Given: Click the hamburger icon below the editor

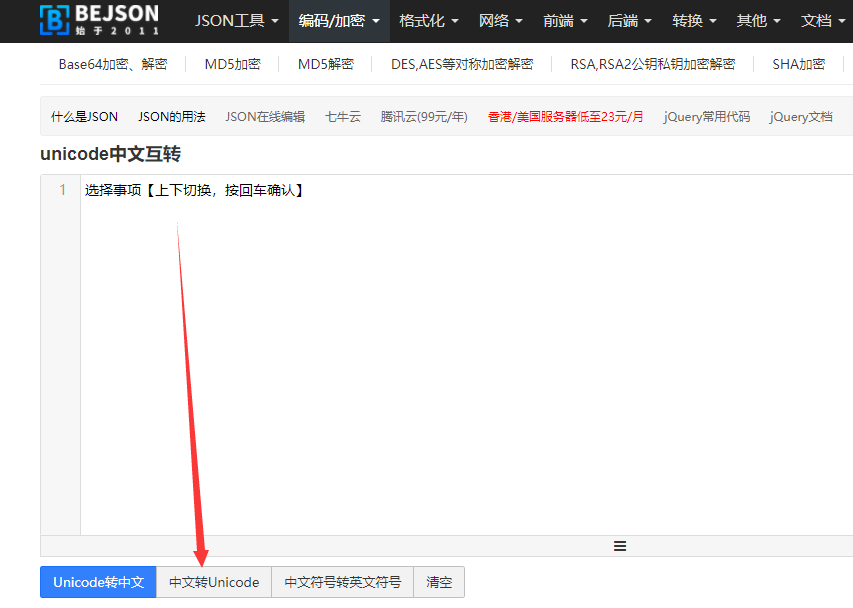Looking at the screenshot, I should click(619, 546).
